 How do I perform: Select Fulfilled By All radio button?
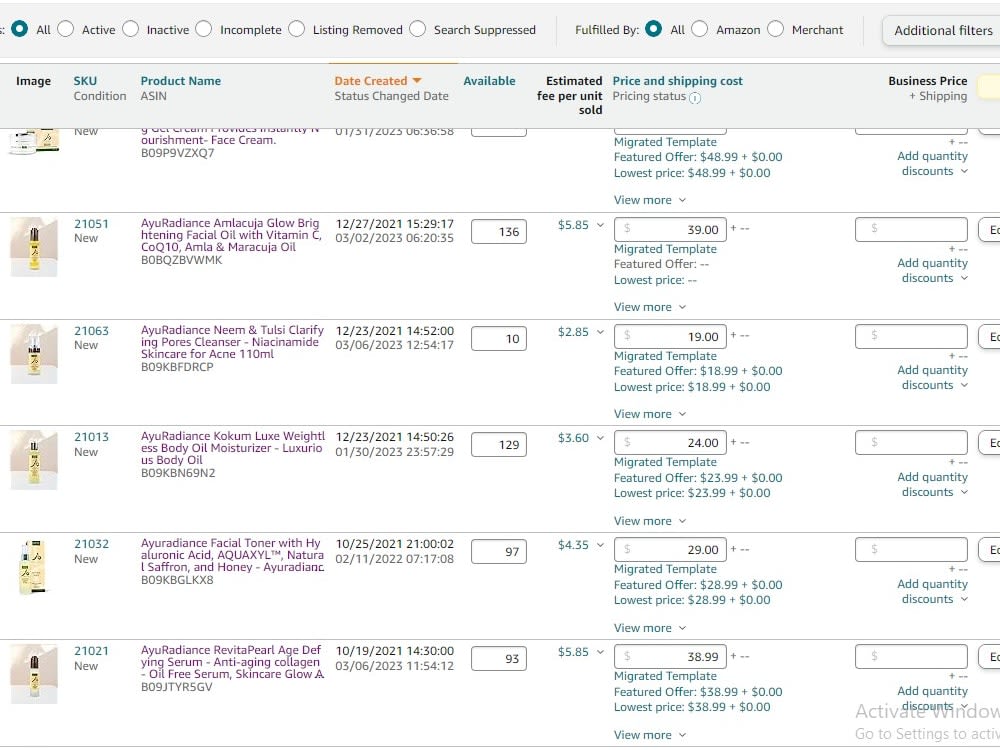click(x=654, y=29)
